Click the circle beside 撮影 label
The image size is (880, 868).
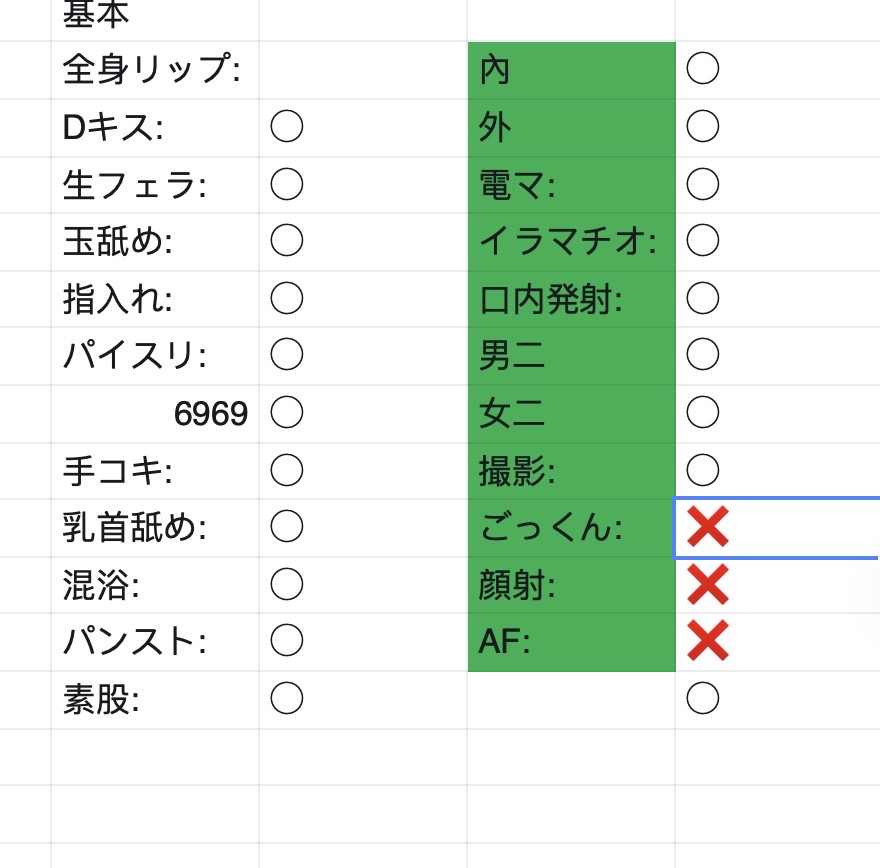coord(703,470)
